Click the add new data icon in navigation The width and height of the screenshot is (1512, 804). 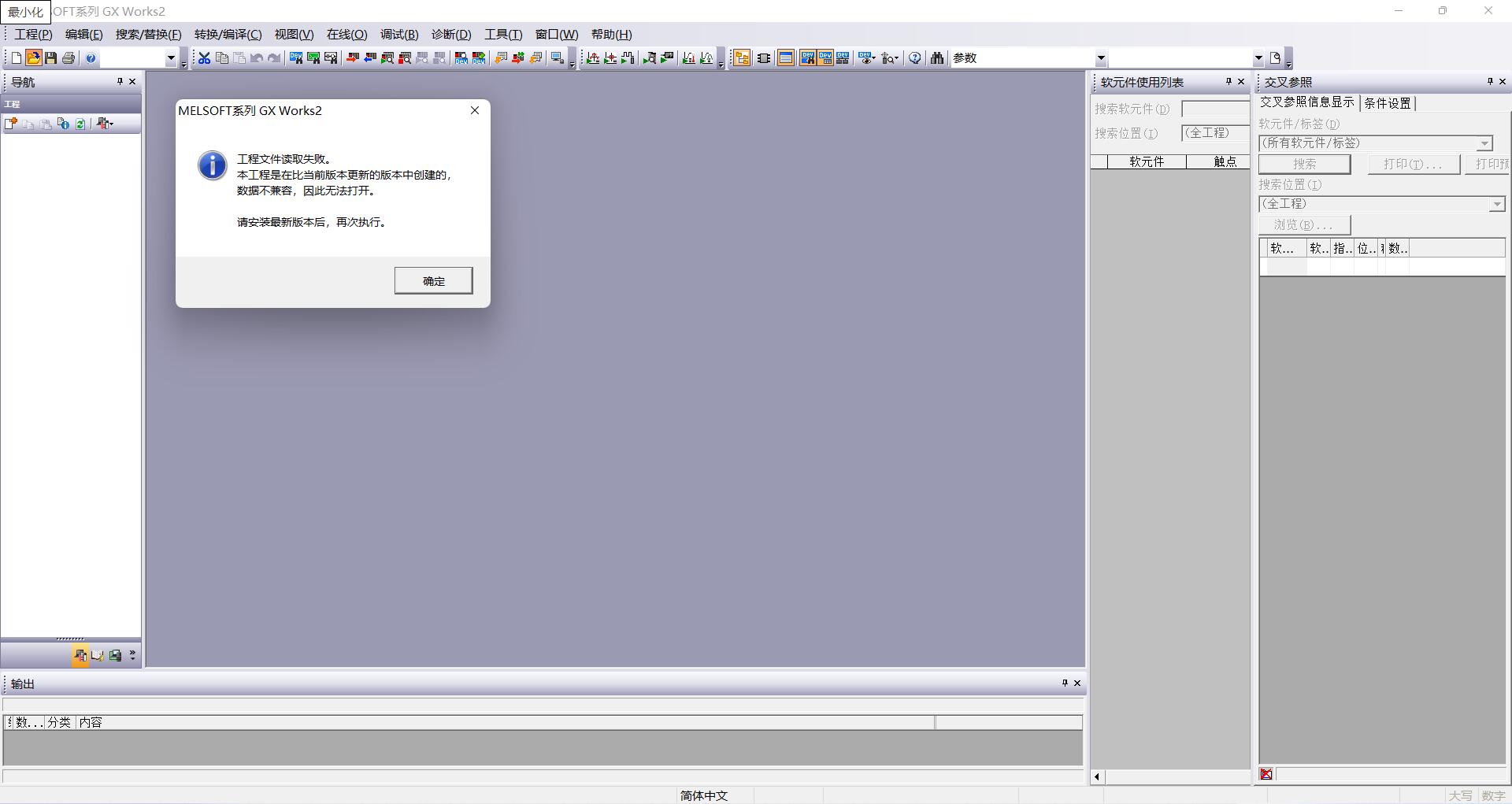coord(11,124)
